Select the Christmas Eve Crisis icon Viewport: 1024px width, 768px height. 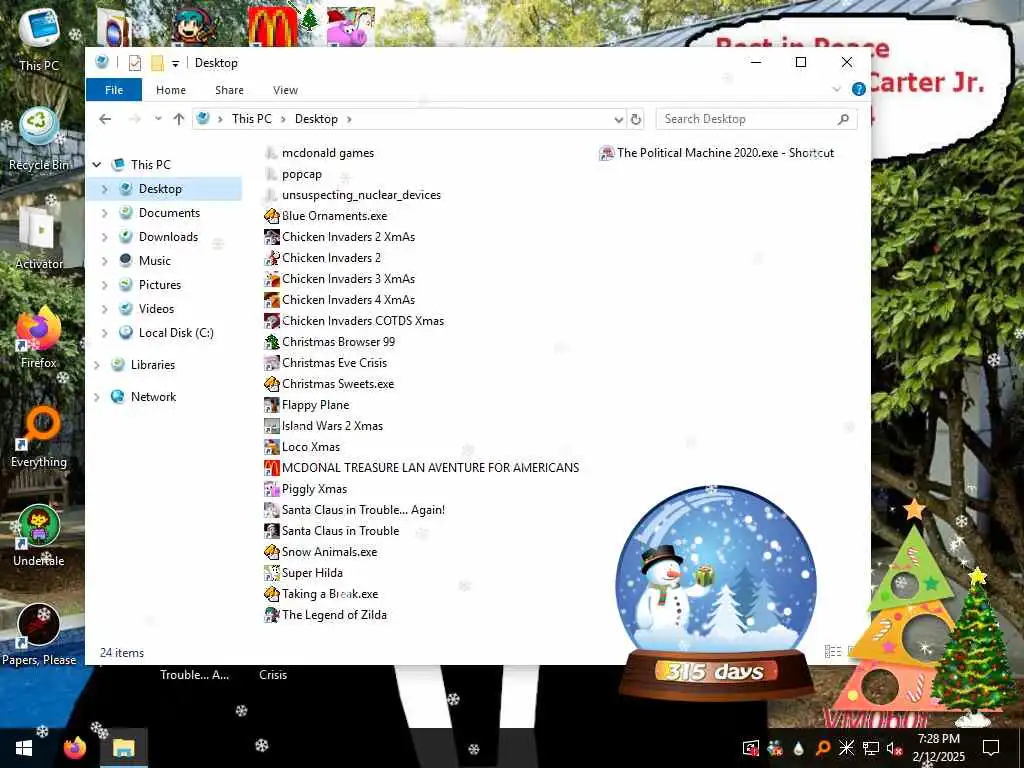coord(272,362)
